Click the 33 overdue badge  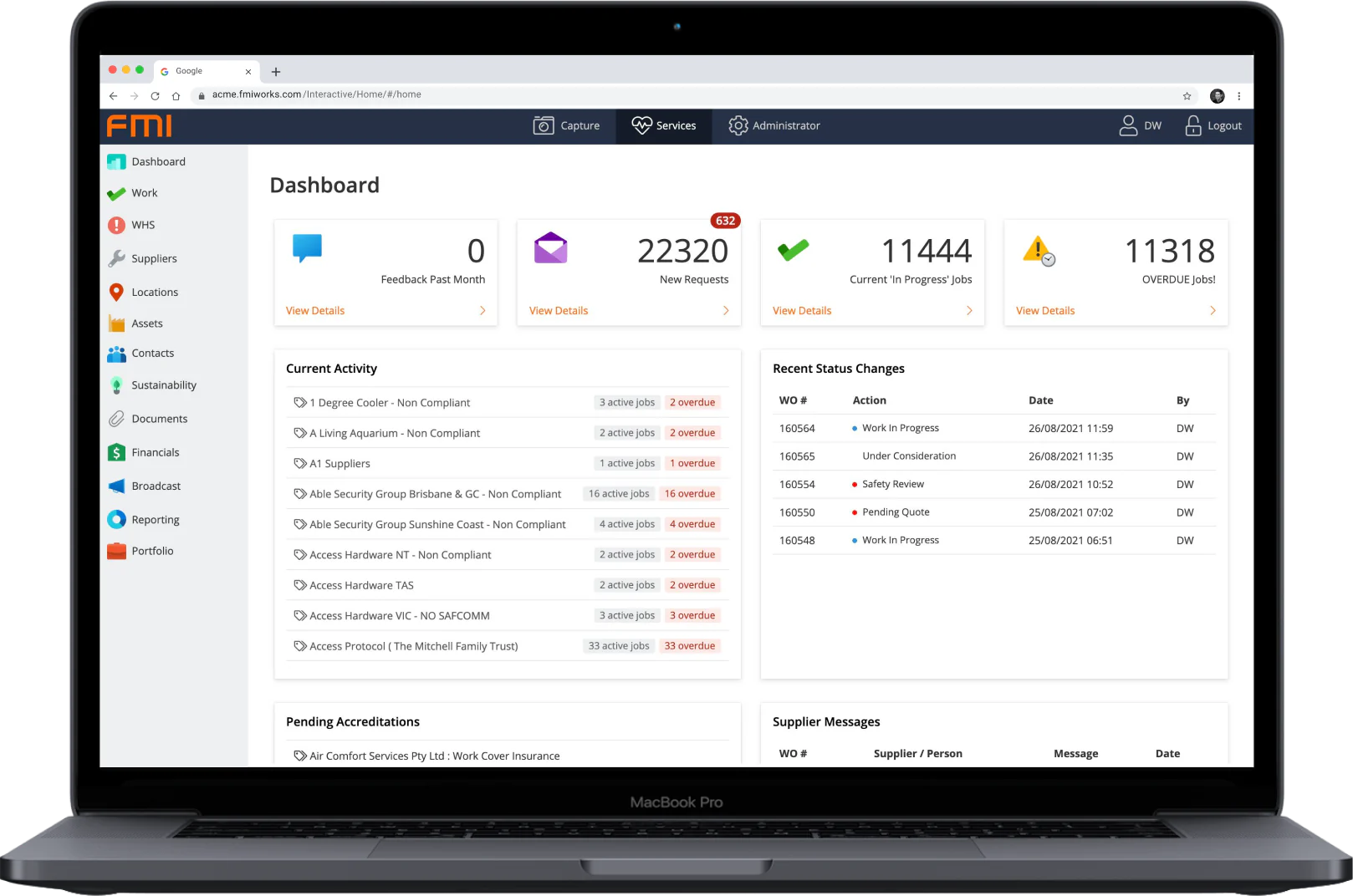coord(690,646)
